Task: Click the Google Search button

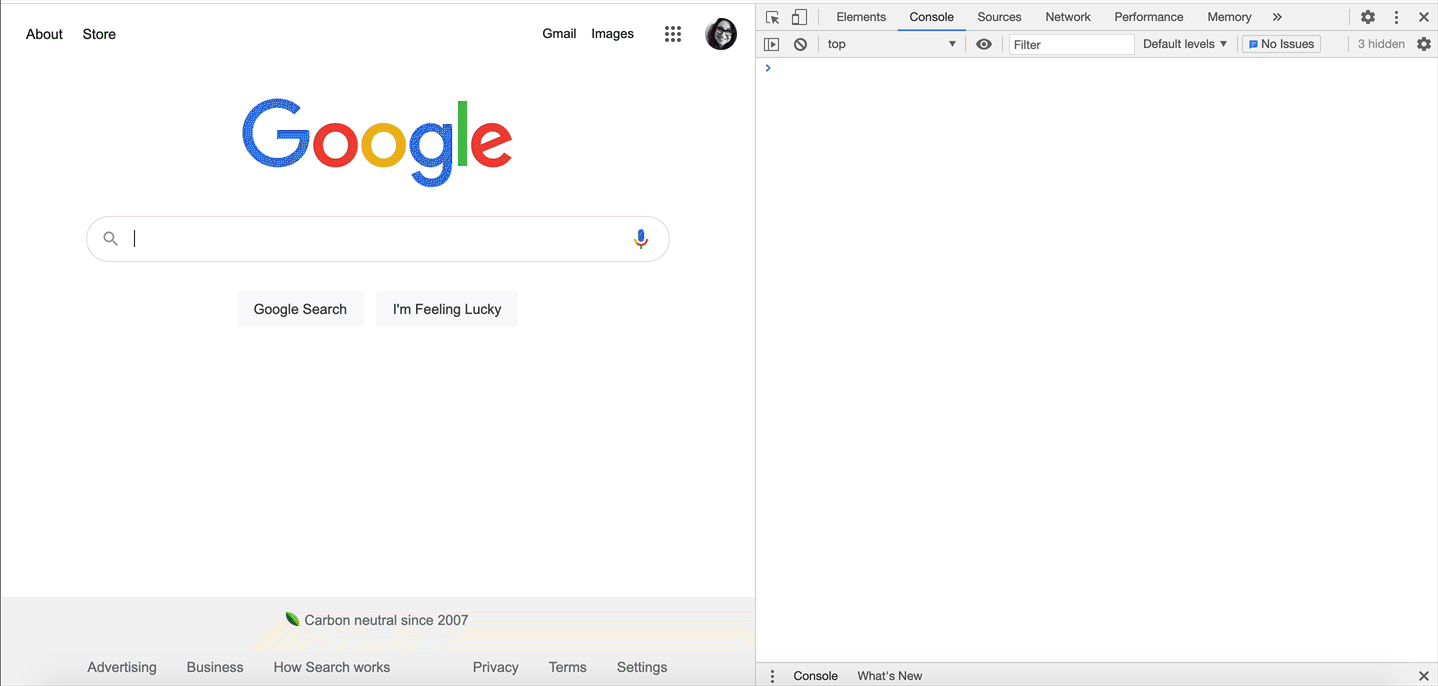Action: coord(300,309)
